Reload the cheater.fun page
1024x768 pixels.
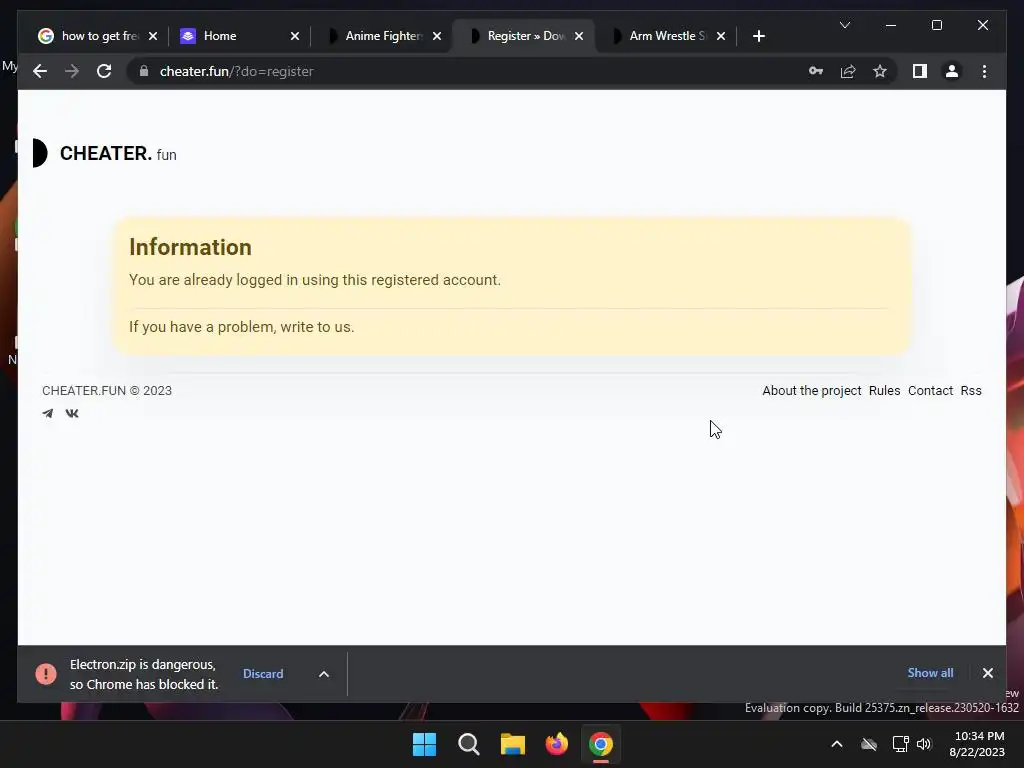[104, 71]
